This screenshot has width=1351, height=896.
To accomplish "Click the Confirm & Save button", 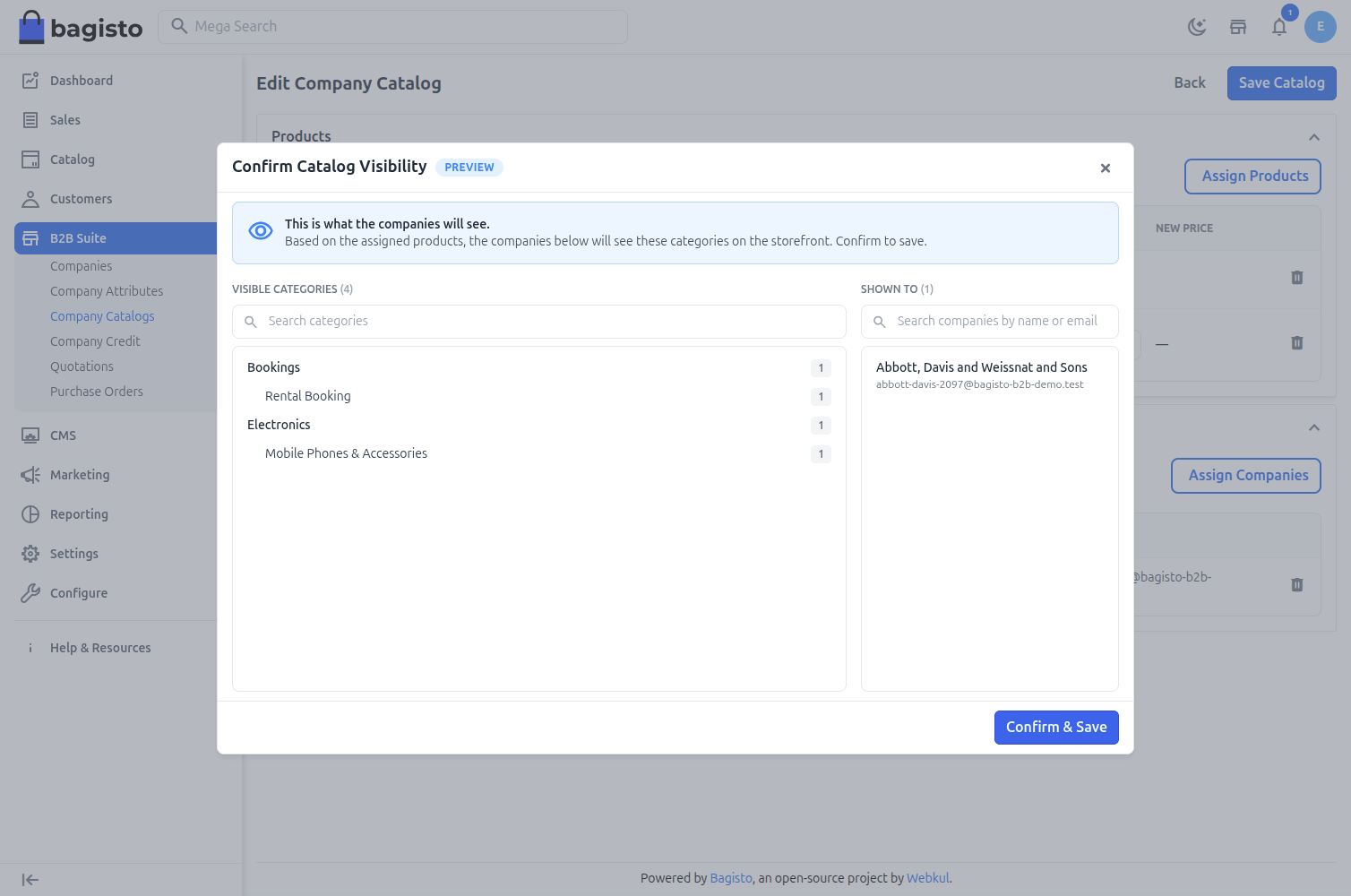I will [1056, 728].
